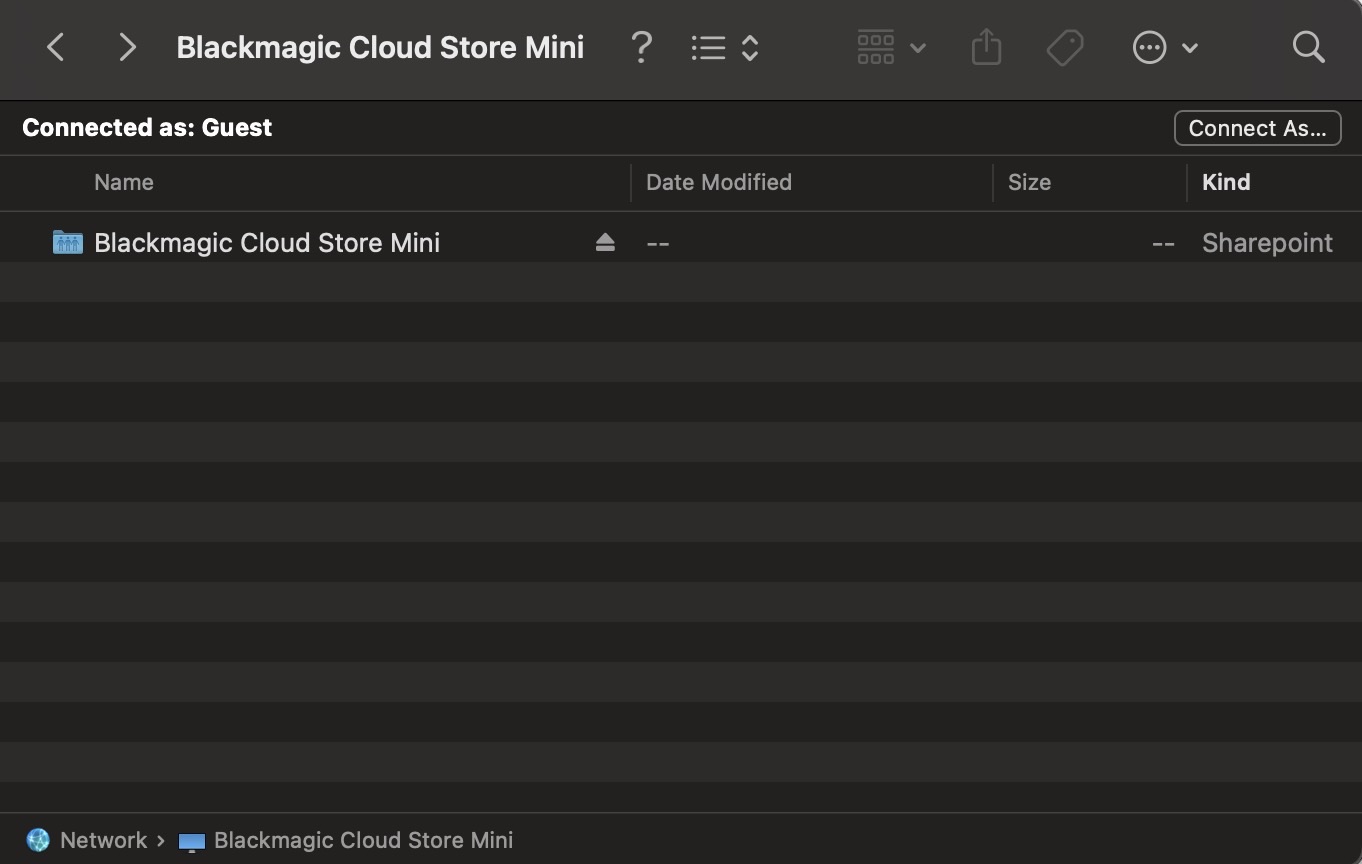The width and height of the screenshot is (1362, 864).
Task: Go forward with the right chevron arrow
Action: click(126, 47)
